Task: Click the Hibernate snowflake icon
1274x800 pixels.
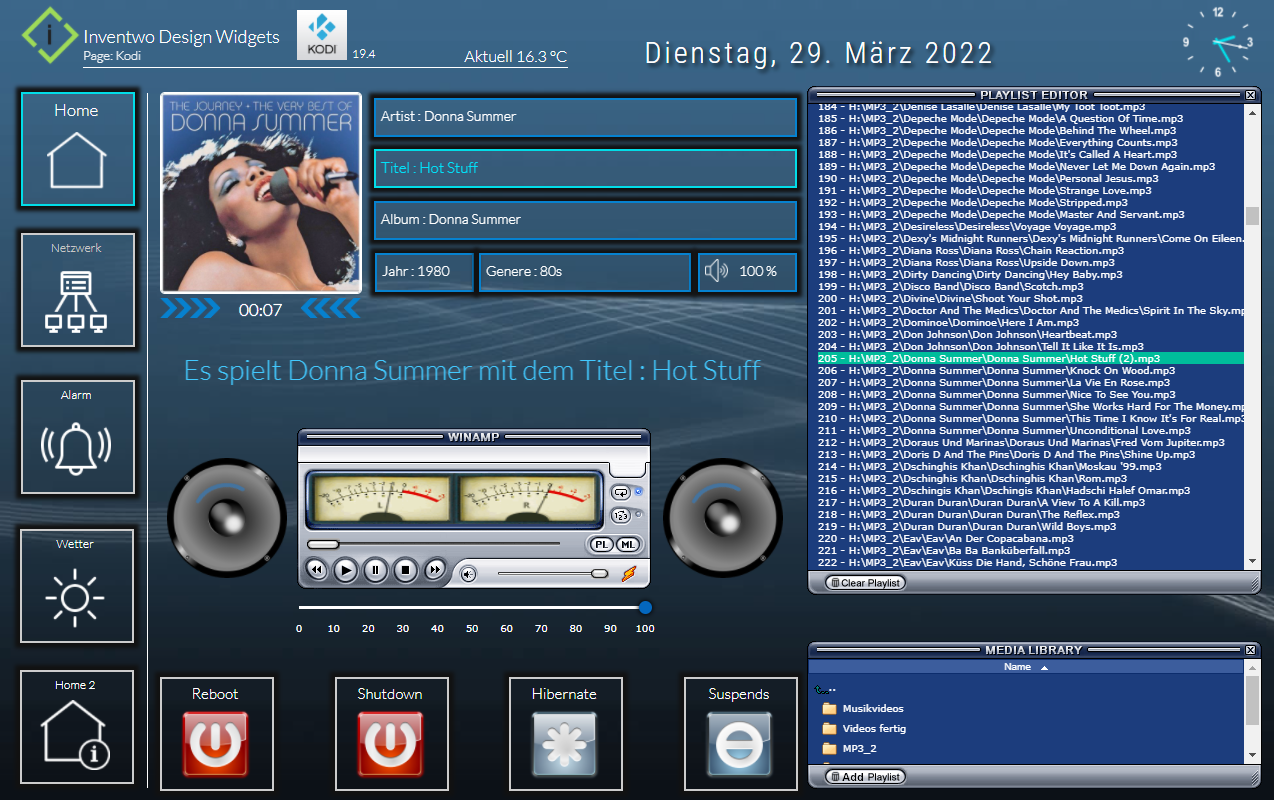Action: pyautogui.click(x=565, y=745)
